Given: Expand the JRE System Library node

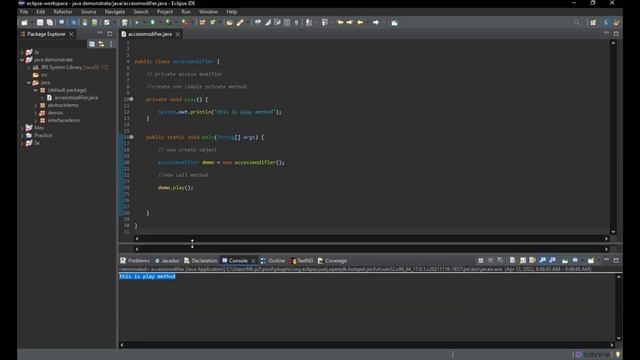Looking at the screenshot, I should [x=29, y=67].
